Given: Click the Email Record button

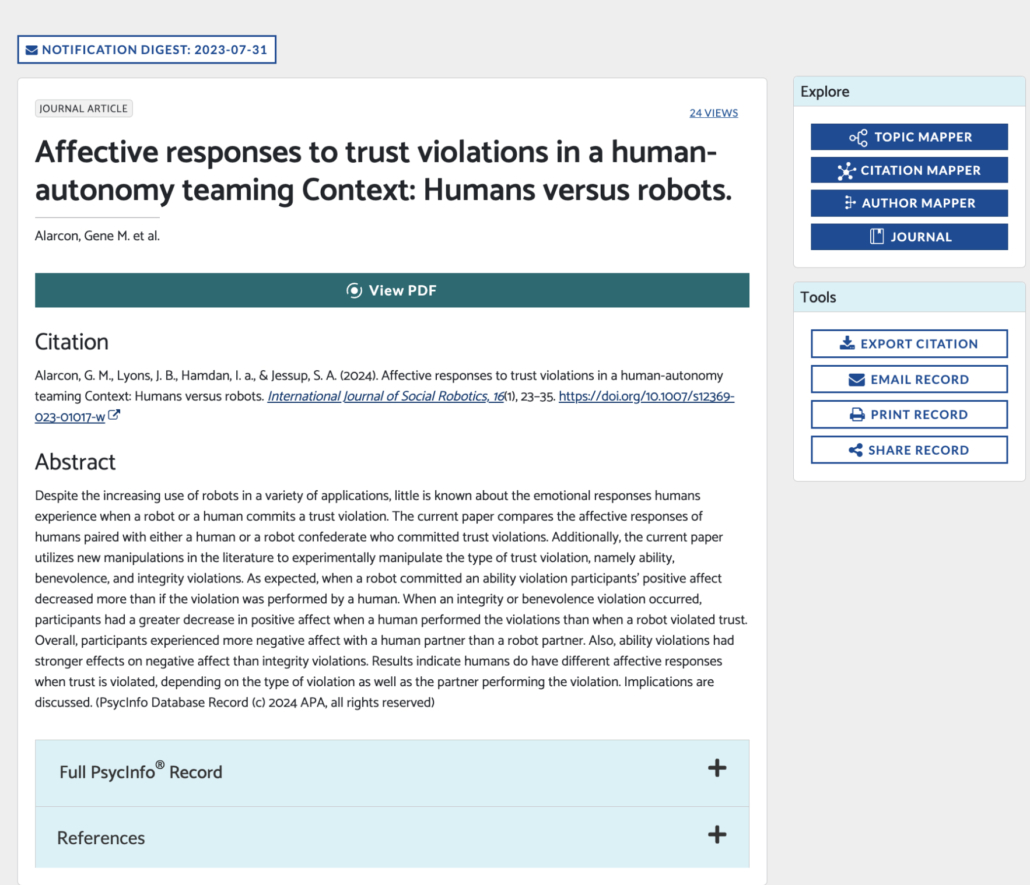Looking at the screenshot, I should point(909,379).
